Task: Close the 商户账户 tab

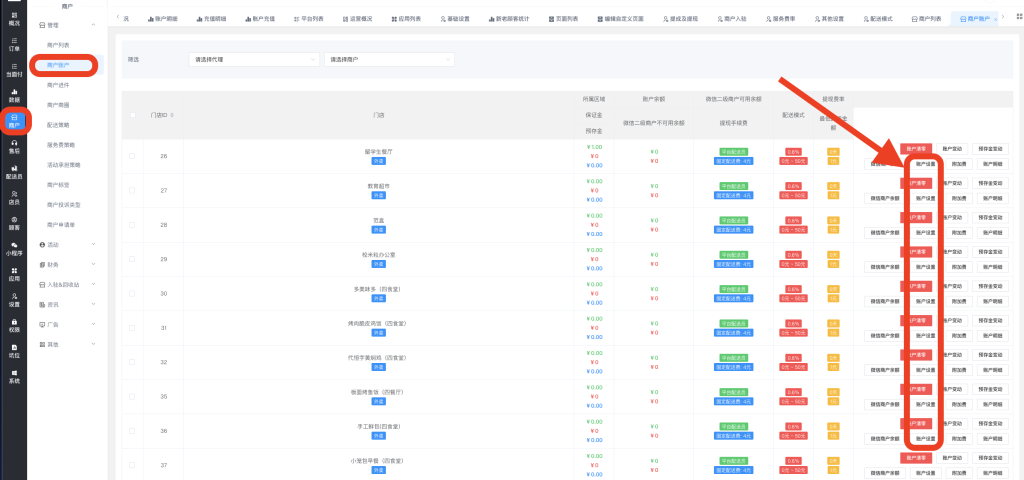Action: (x=995, y=19)
